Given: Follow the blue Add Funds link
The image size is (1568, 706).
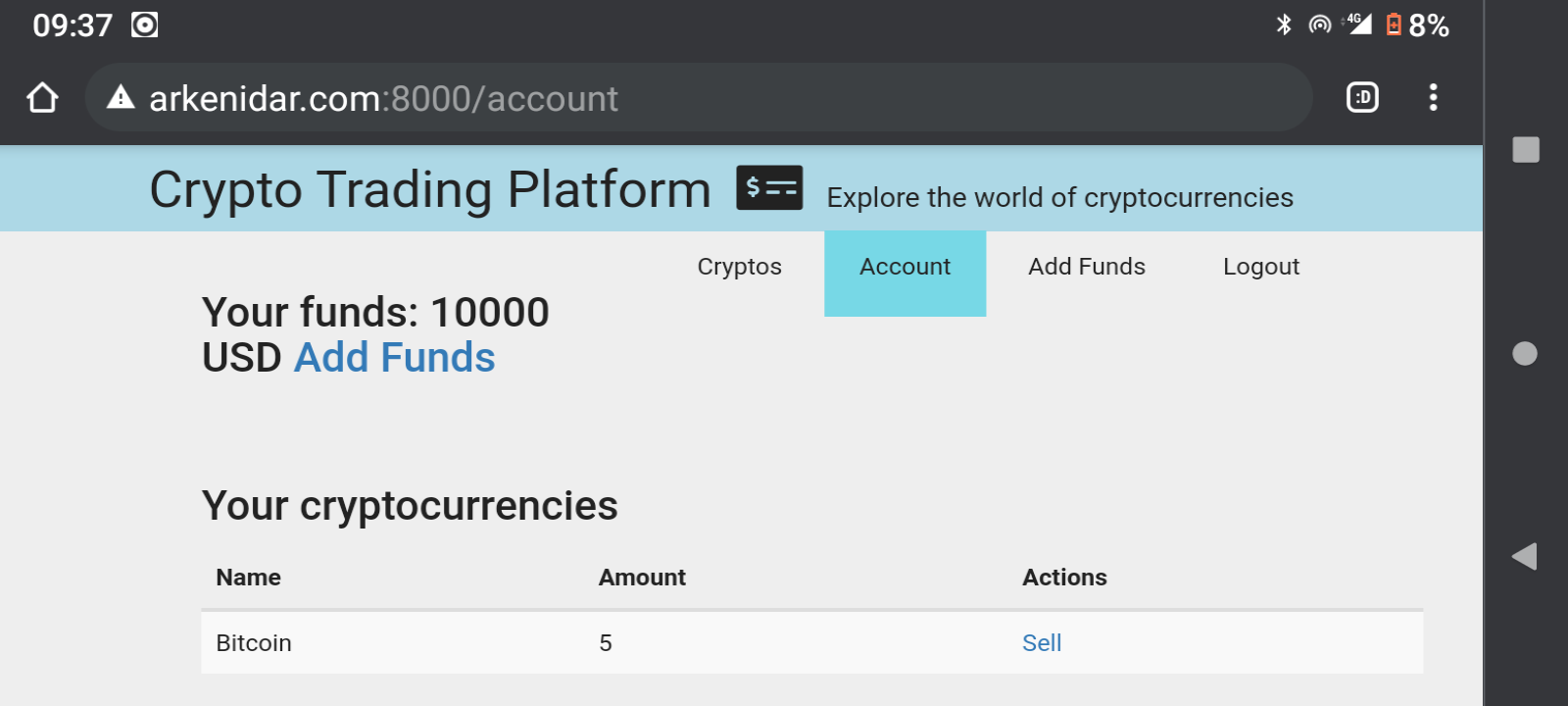Looking at the screenshot, I should click(x=395, y=358).
